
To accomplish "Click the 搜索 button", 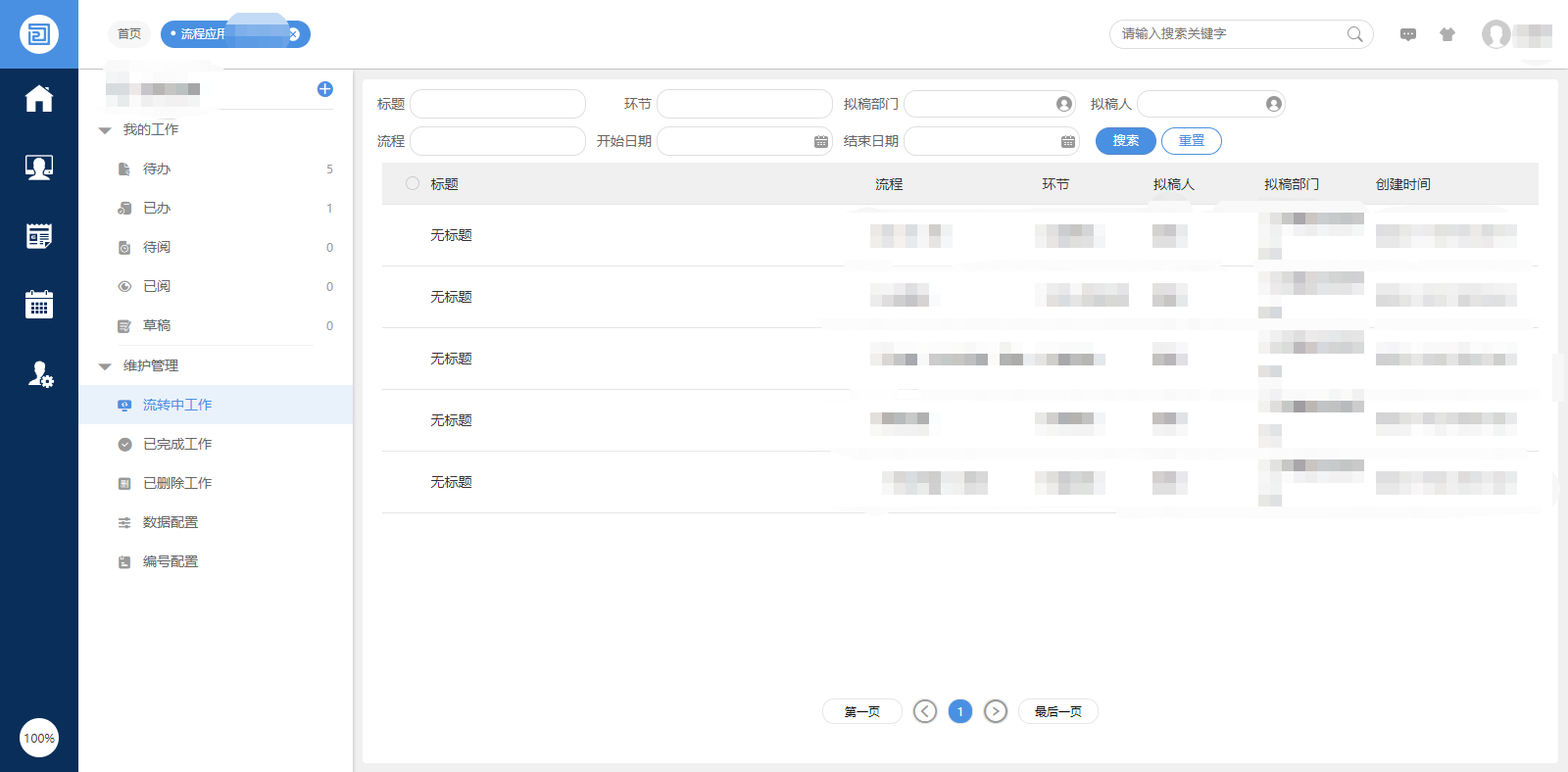I will [1126, 141].
